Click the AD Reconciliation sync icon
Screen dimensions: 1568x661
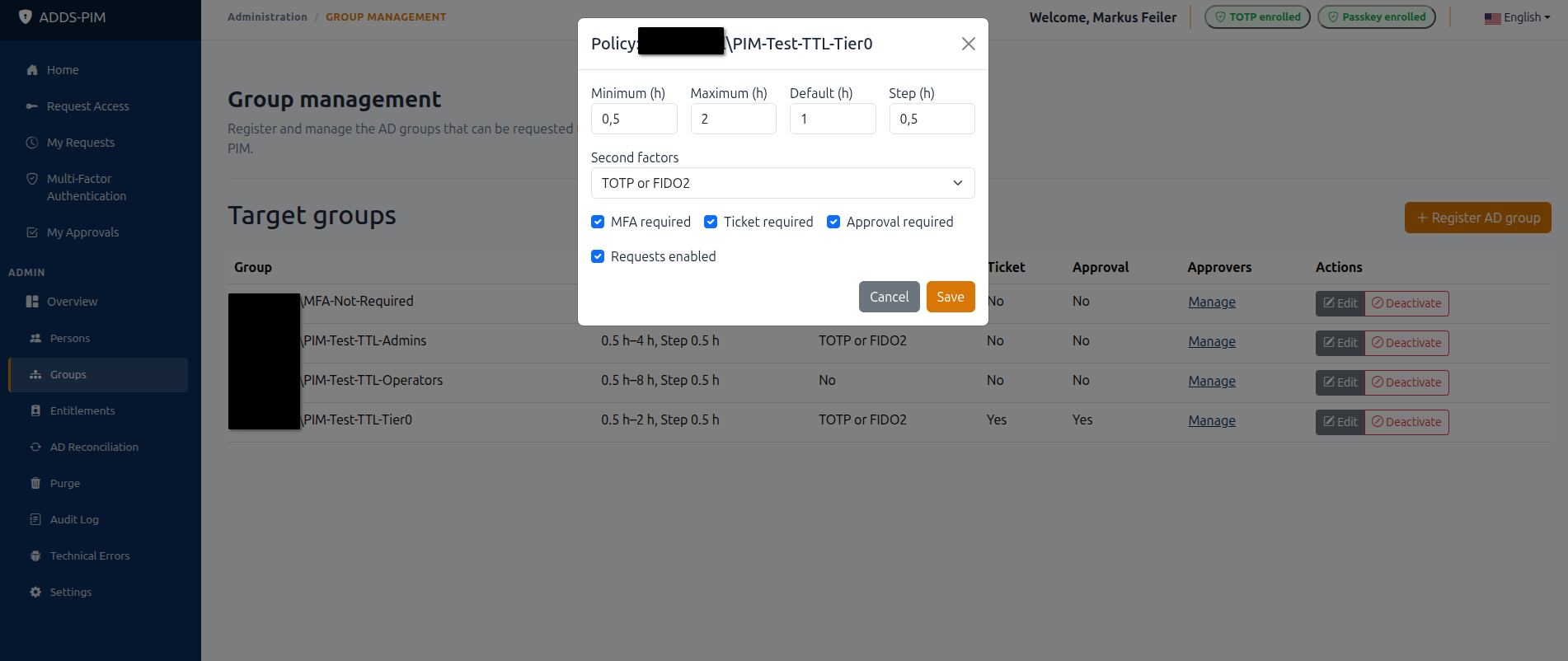[x=35, y=447]
